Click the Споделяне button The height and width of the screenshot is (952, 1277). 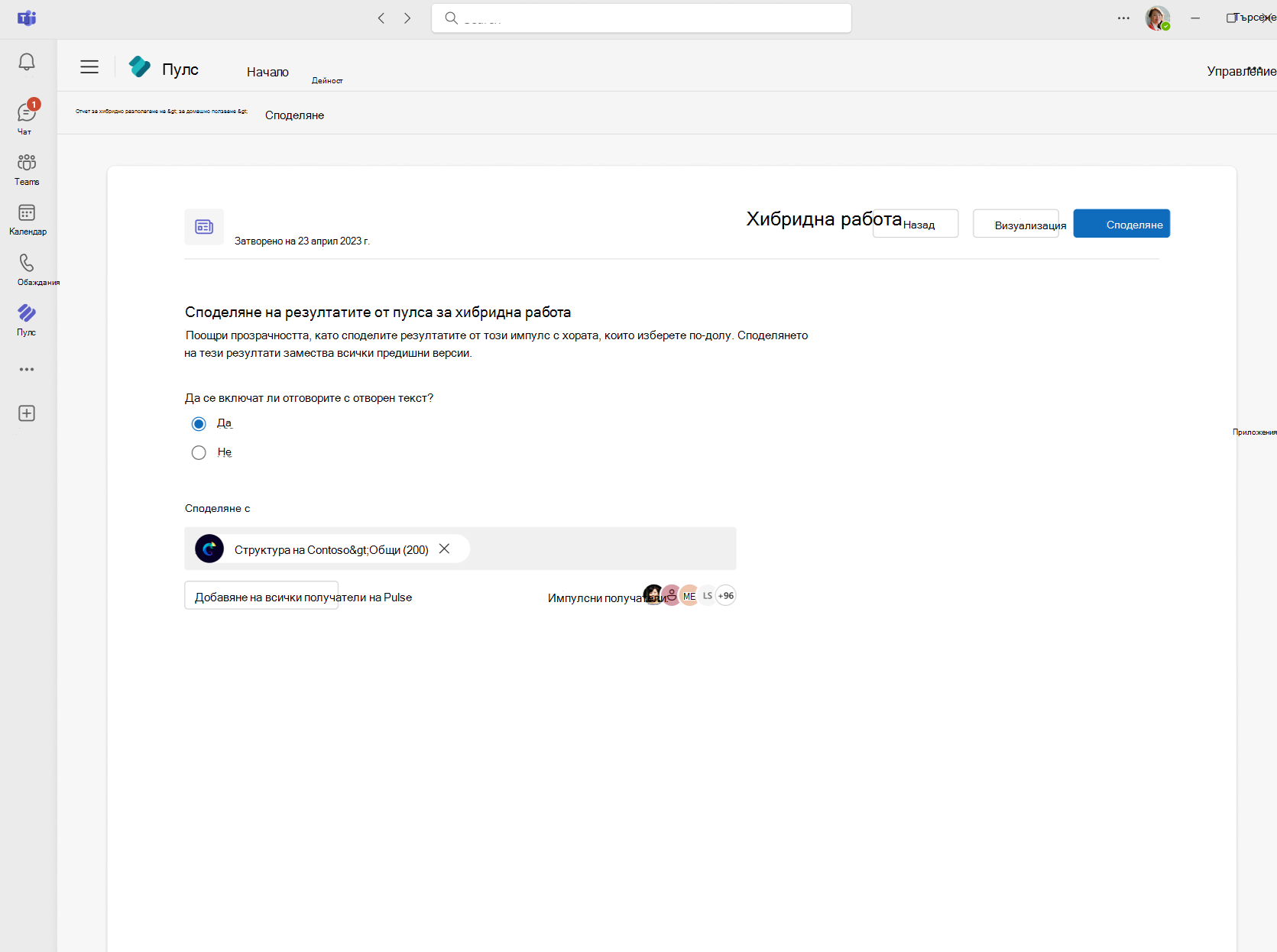[1121, 223]
